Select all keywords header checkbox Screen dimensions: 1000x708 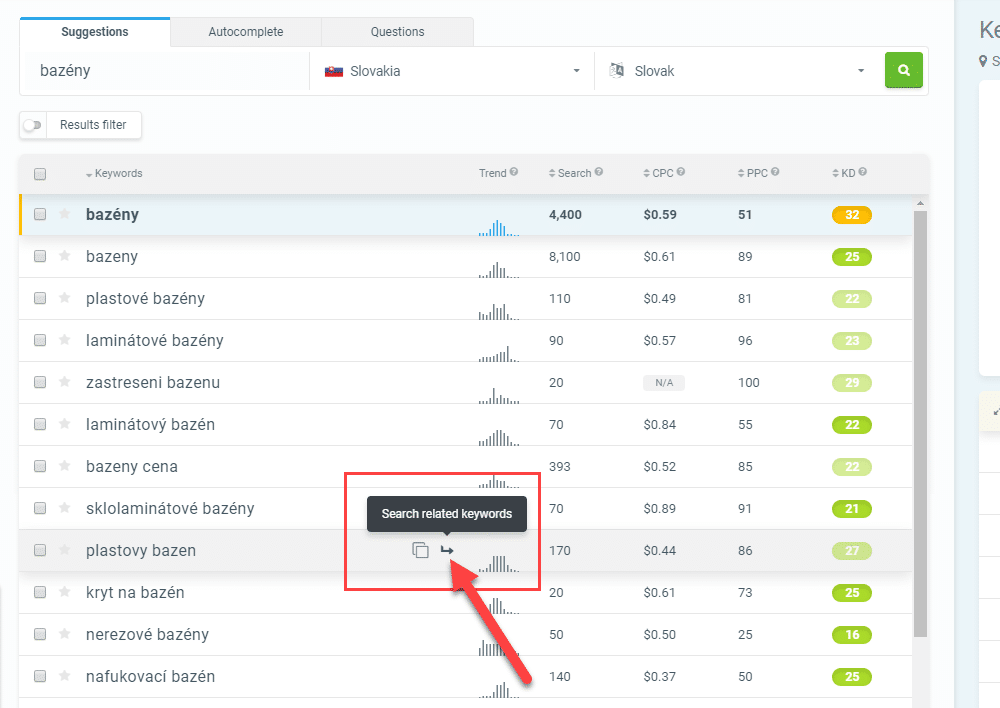(40, 174)
